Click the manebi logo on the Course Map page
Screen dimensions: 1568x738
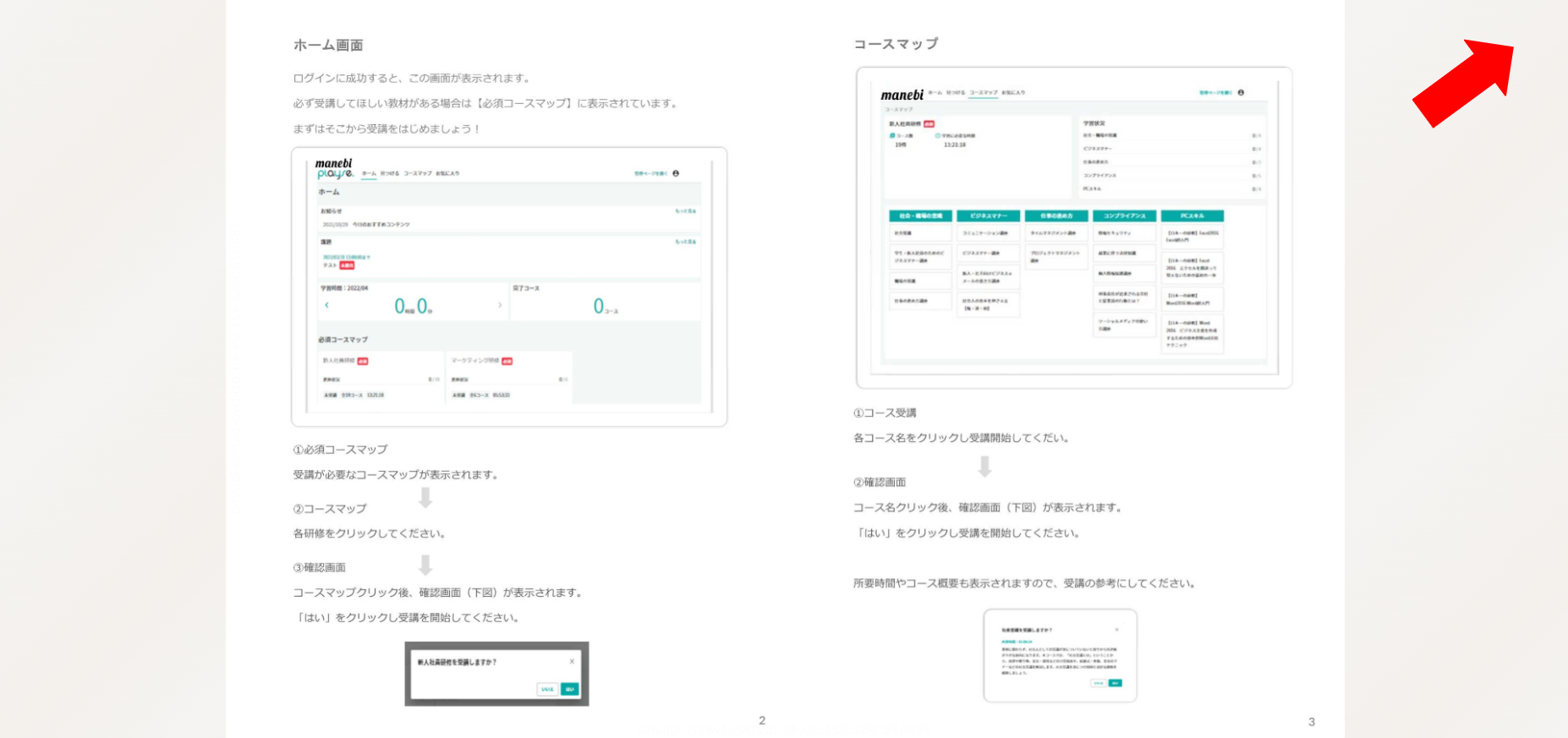[902, 95]
